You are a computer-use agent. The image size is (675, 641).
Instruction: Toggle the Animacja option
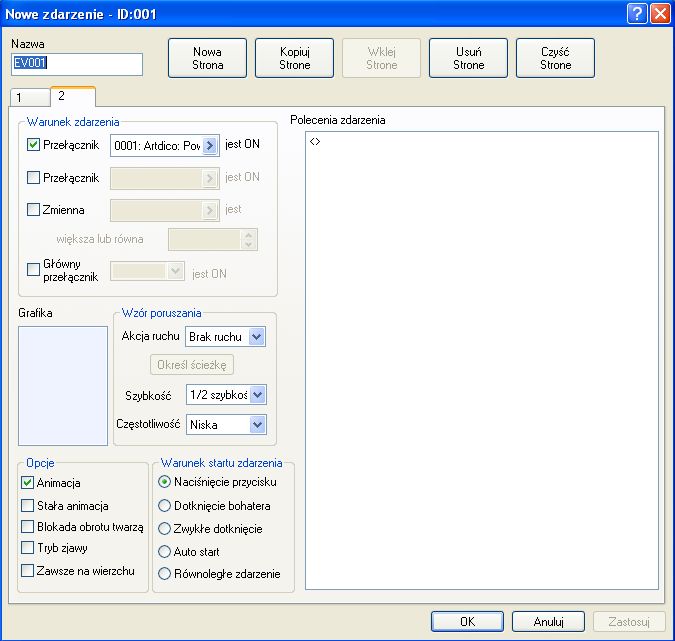[x=28, y=483]
